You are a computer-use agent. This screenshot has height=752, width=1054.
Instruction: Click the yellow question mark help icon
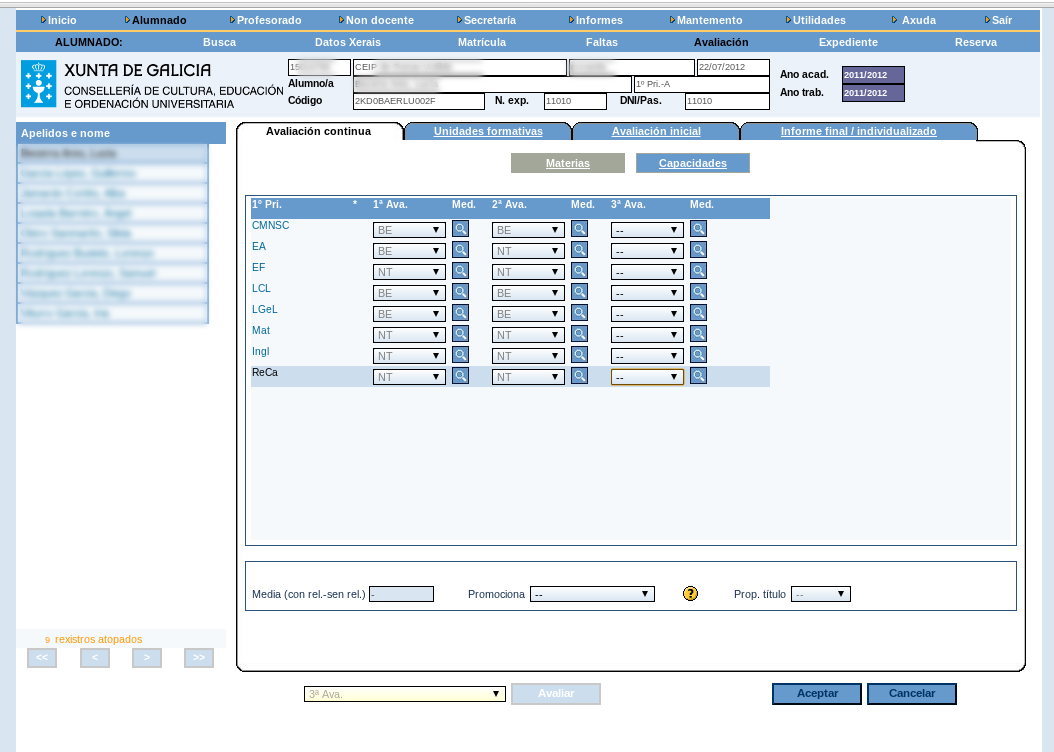point(690,594)
